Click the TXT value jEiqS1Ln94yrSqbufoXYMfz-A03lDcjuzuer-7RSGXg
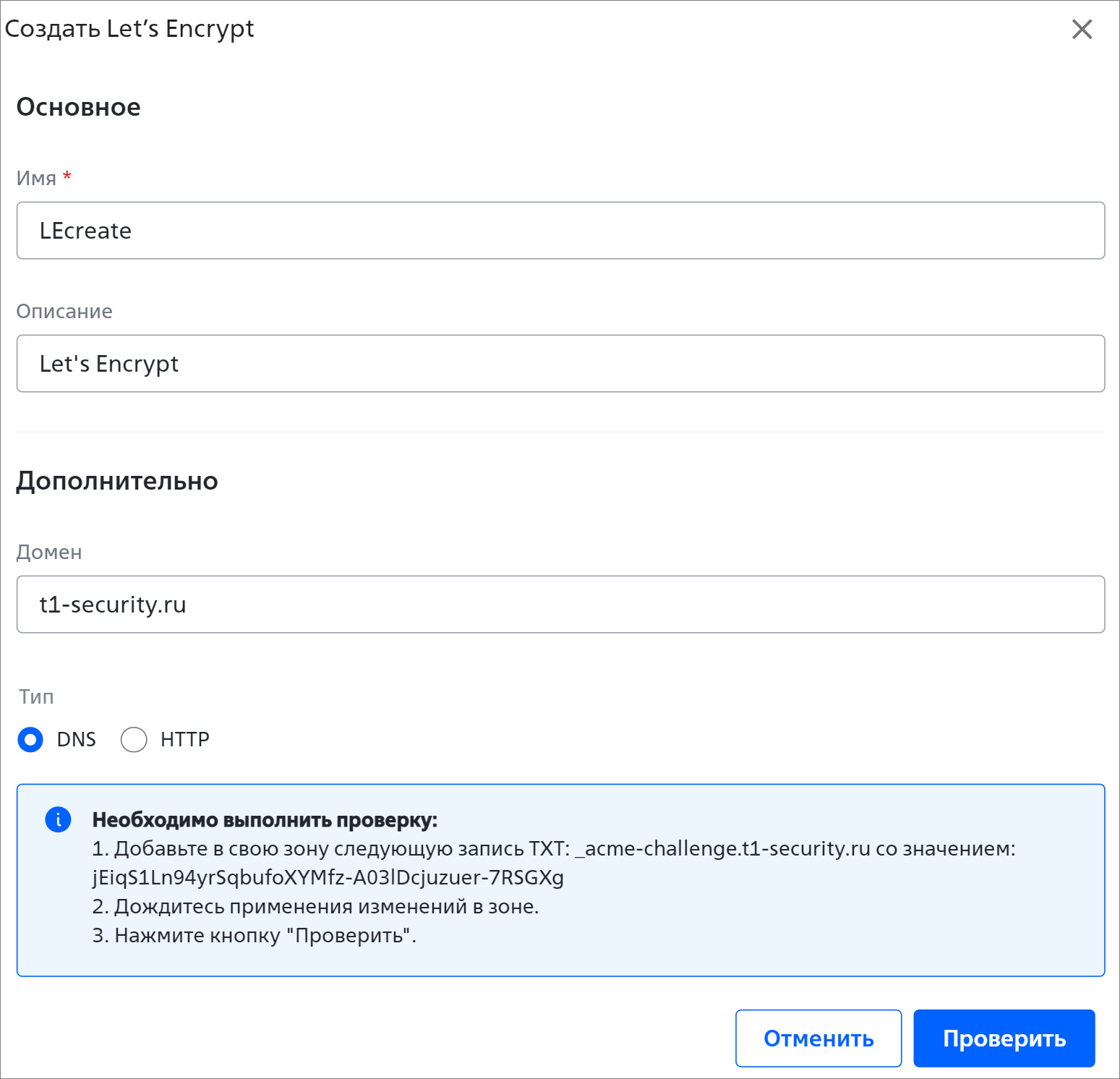This screenshot has height=1079, width=1120. [328, 877]
